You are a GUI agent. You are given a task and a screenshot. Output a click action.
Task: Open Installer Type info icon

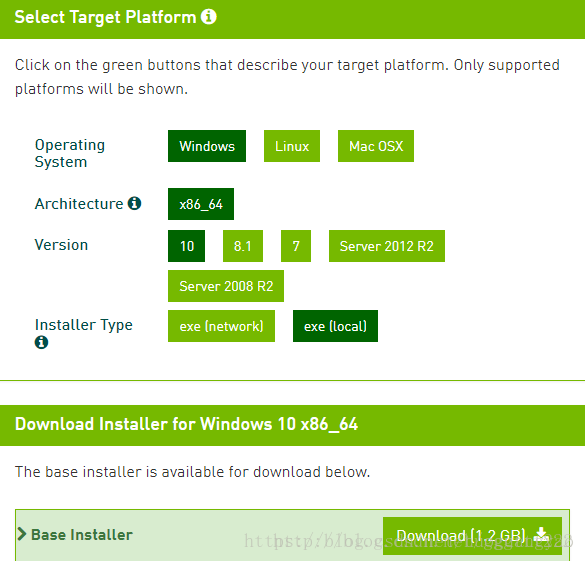click(41, 342)
